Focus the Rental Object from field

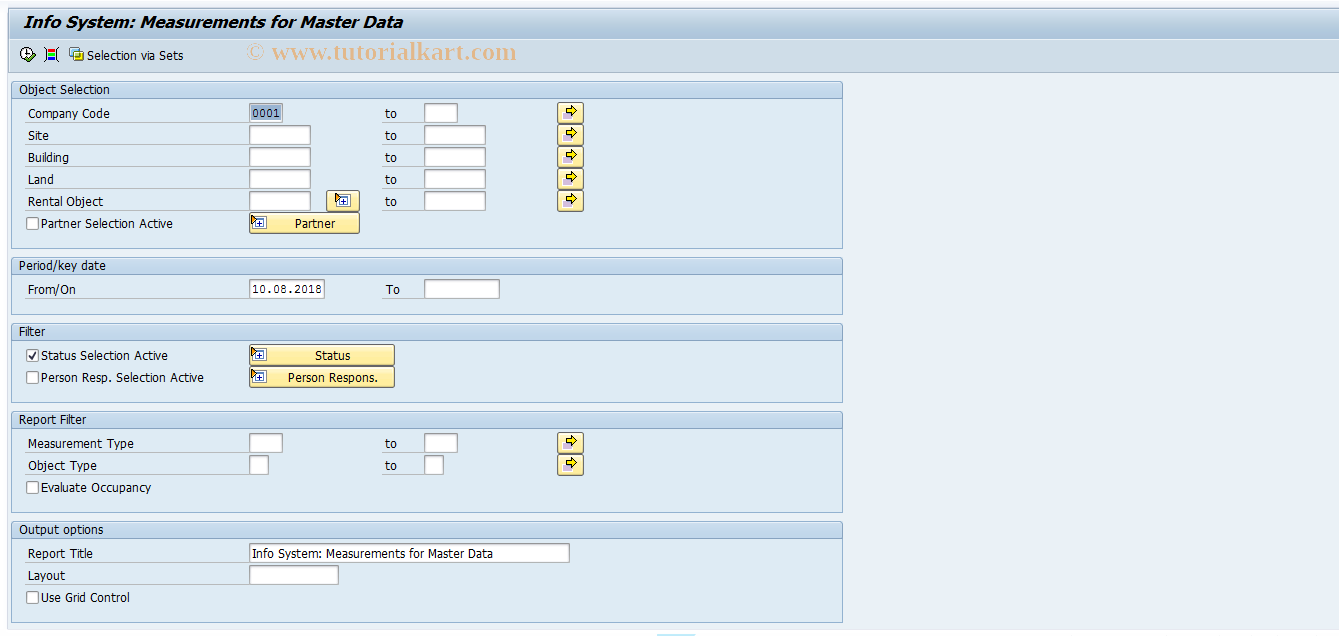(x=280, y=201)
